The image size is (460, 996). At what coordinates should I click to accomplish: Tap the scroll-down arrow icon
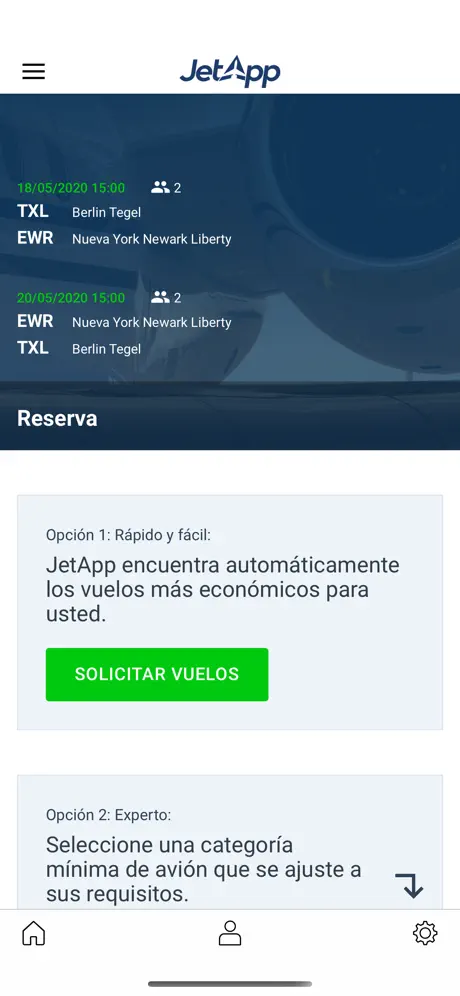410,885
